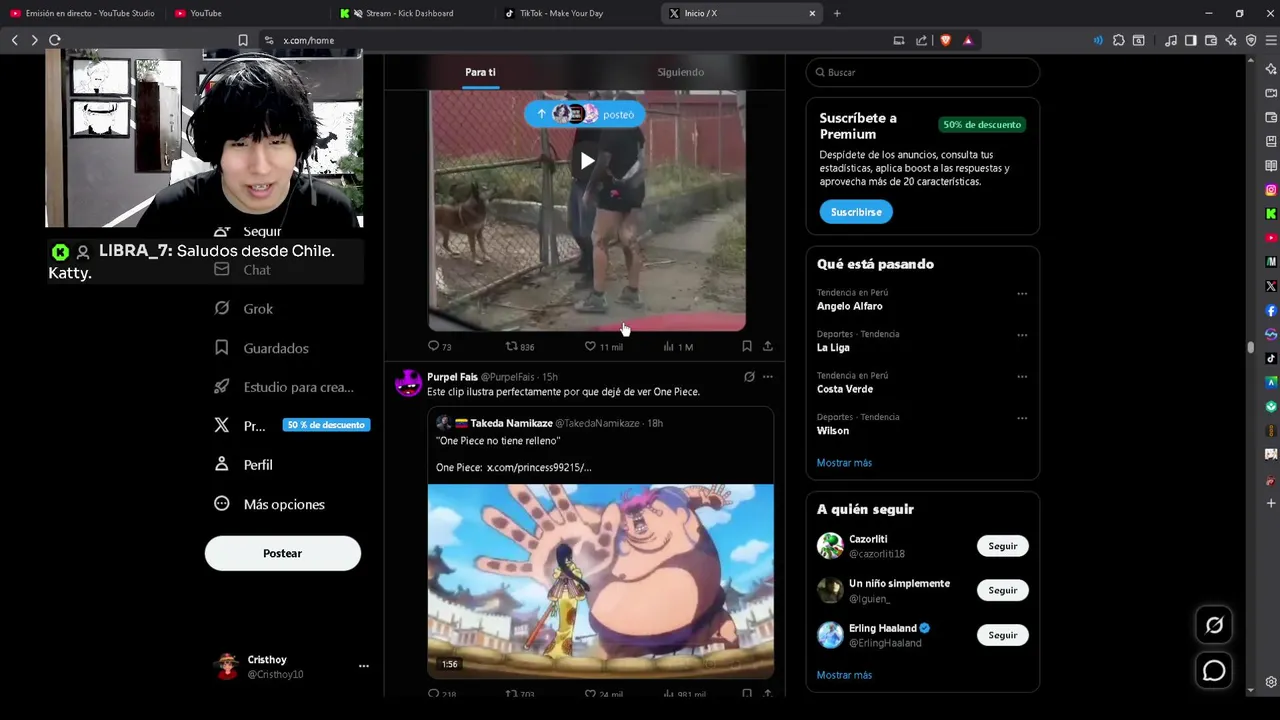Open Más opciones in the sidebar

coord(269,504)
